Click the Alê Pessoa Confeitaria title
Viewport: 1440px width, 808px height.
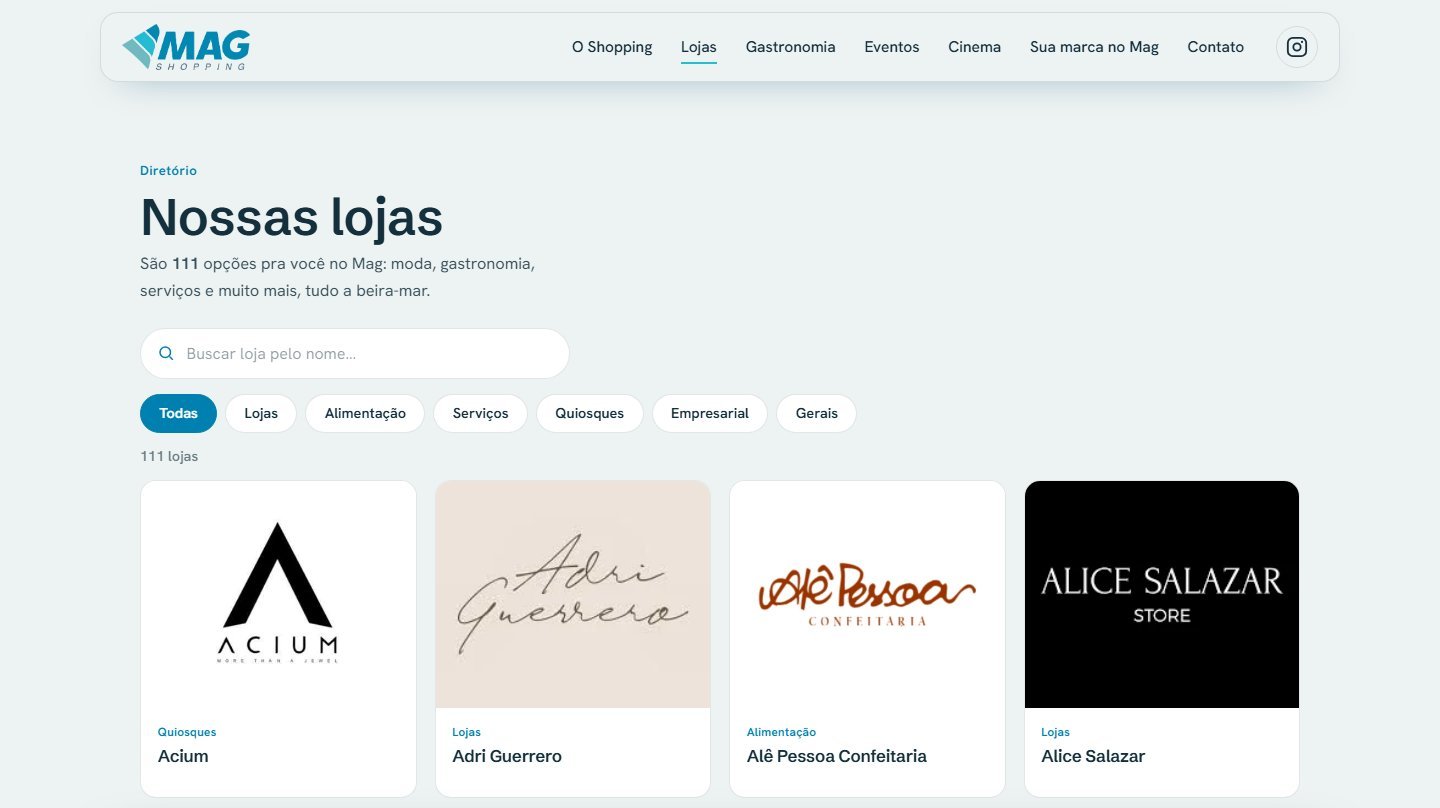(x=837, y=756)
